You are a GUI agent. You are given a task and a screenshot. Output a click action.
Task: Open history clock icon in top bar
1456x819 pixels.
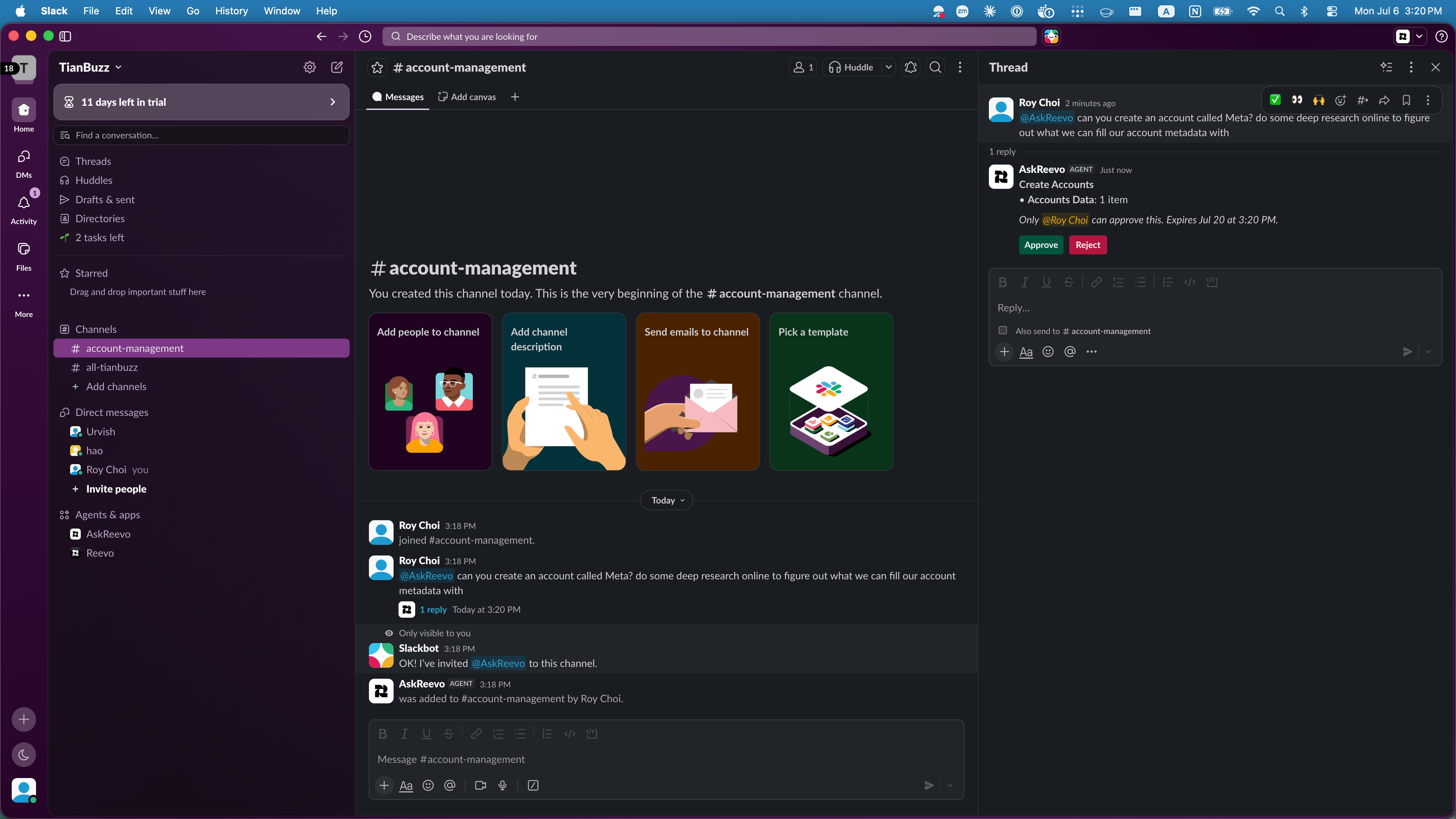tap(365, 36)
